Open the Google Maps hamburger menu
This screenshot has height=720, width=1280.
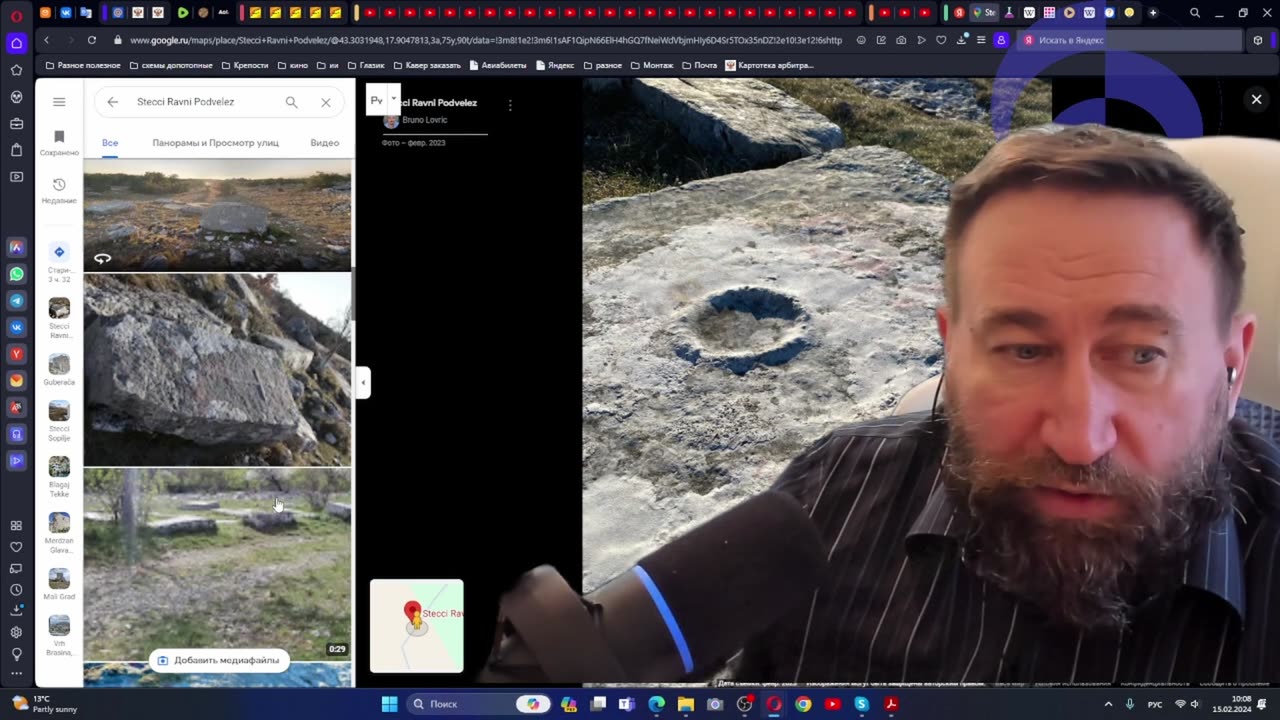click(59, 102)
